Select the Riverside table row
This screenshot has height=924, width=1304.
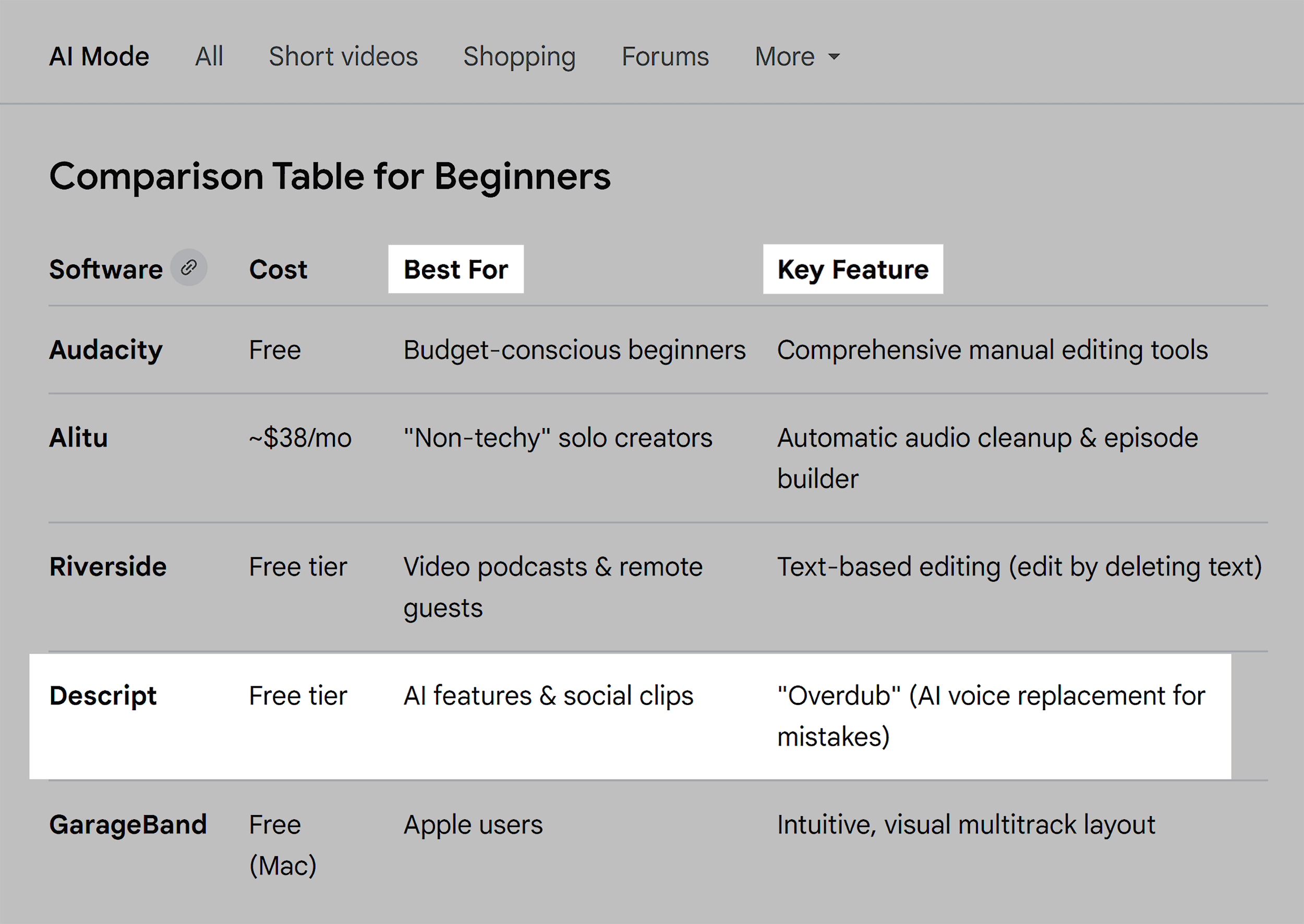pyautogui.click(x=108, y=567)
